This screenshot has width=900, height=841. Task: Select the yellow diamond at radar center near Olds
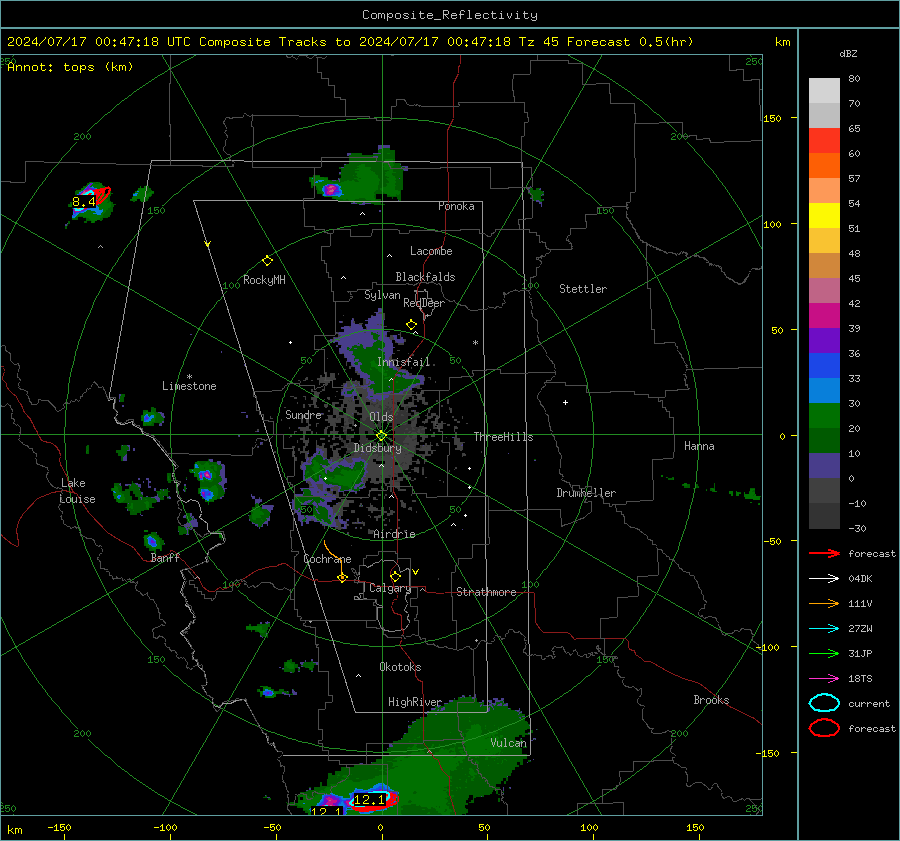[381, 436]
